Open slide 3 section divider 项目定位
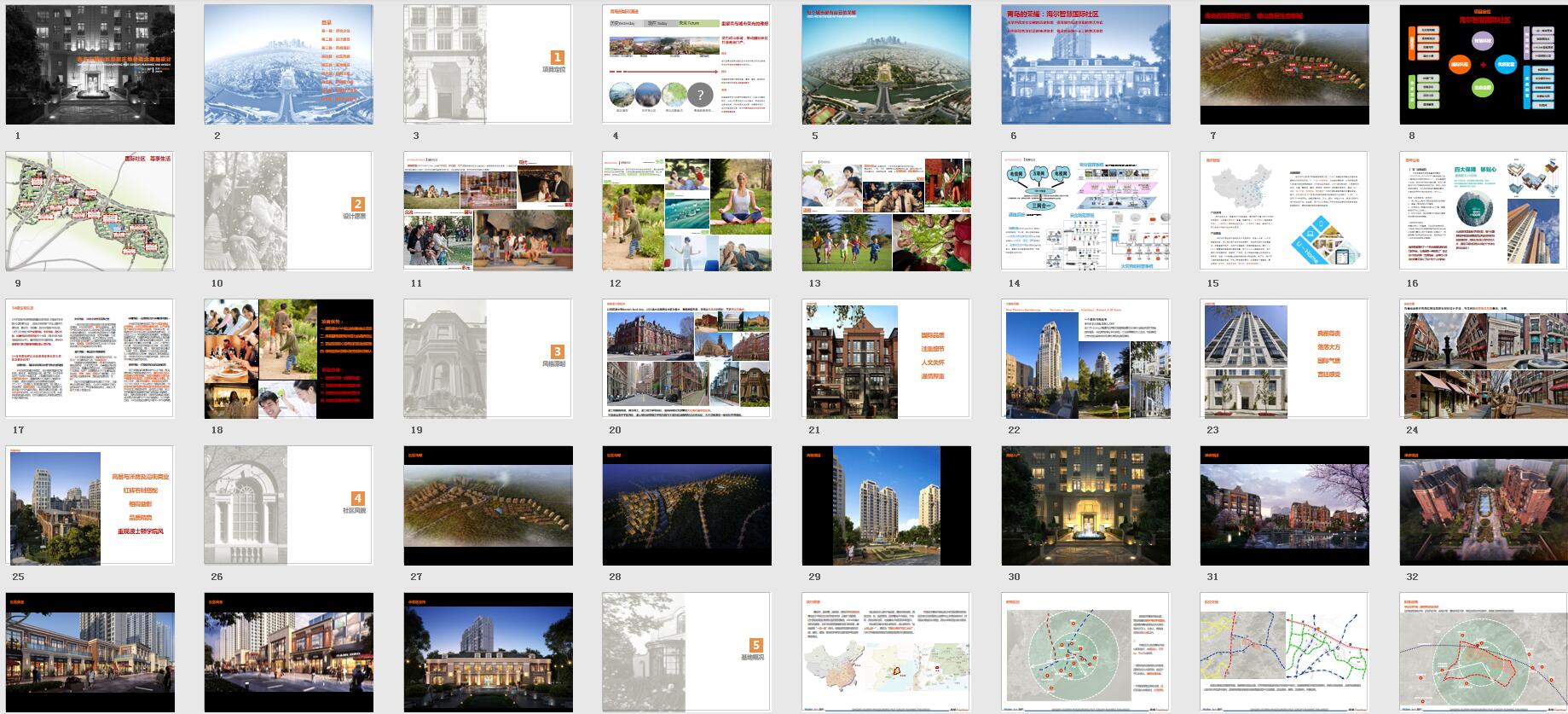 point(488,65)
